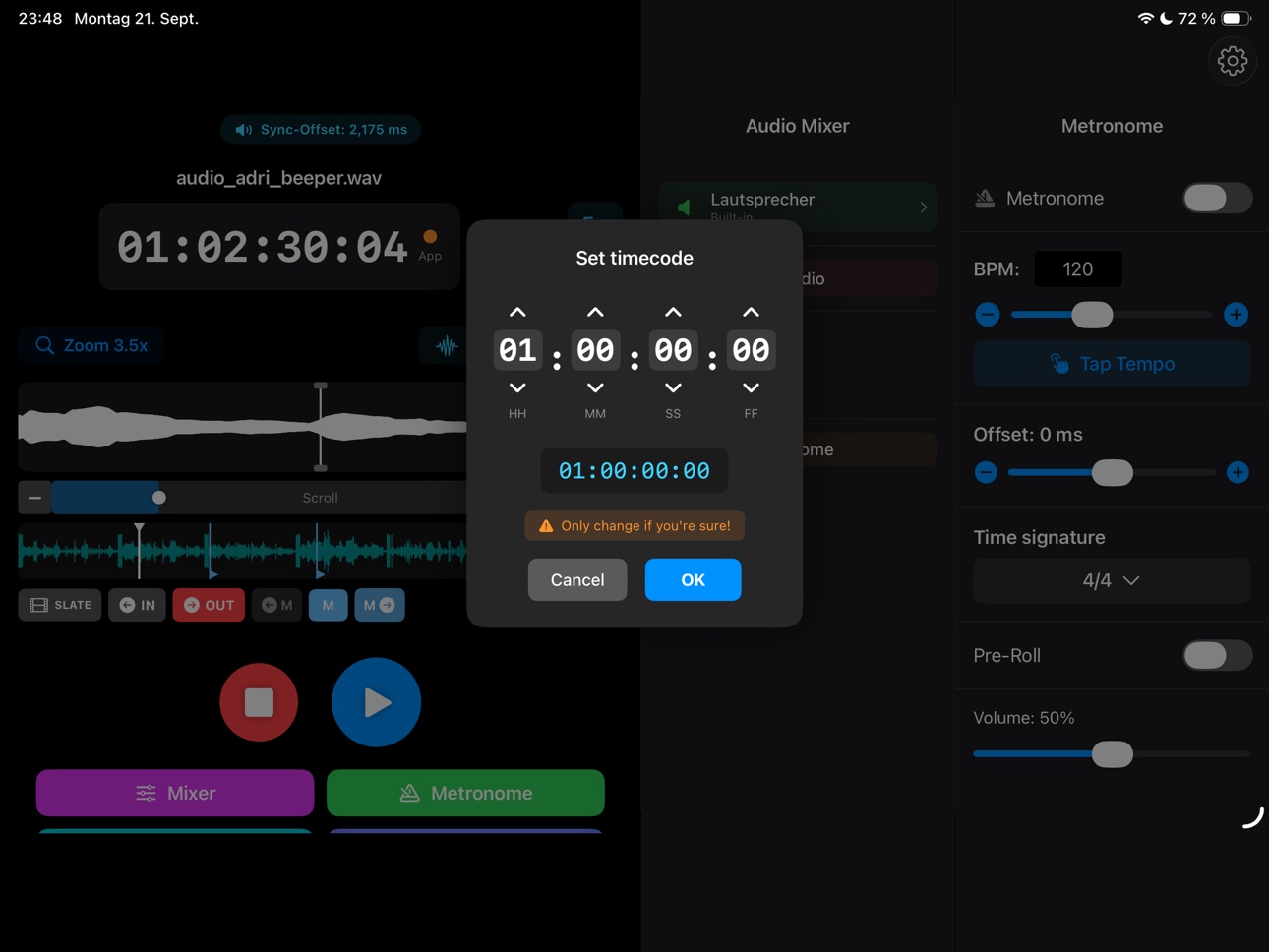This screenshot has width=1269, height=952.
Task: Decrease offset with the minus icon
Action: [x=986, y=473]
